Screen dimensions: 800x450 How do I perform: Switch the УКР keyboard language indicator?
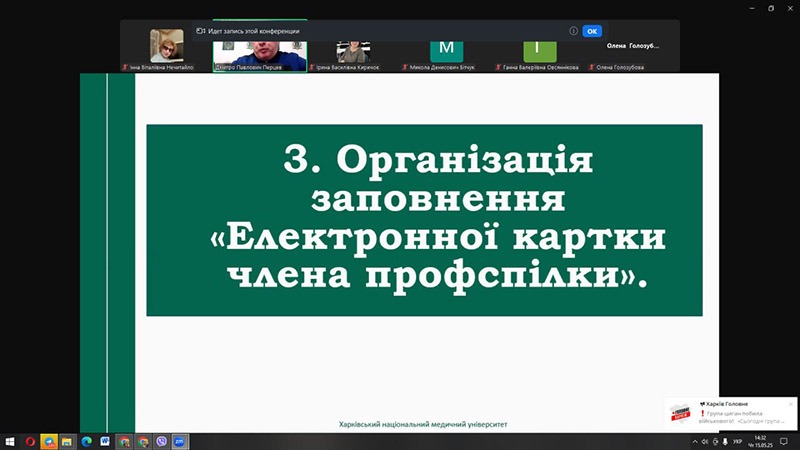(738, 441)
